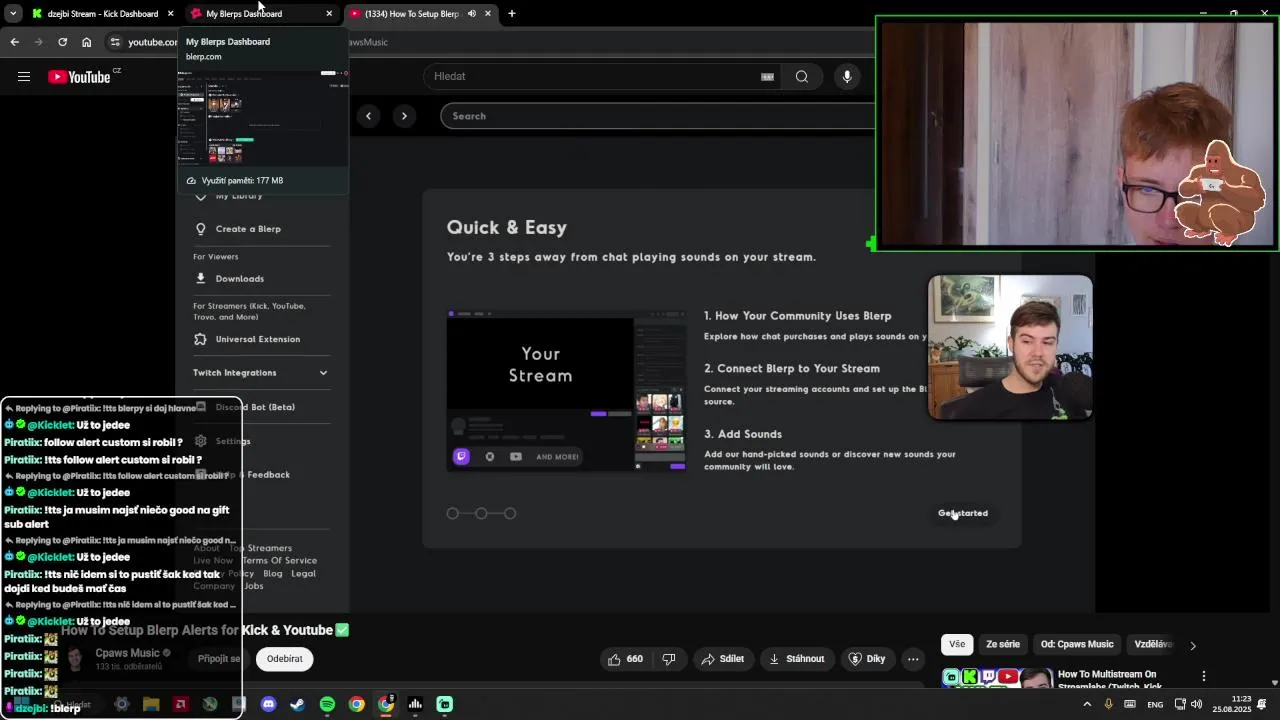
Task: Select the Vše filter chip
Action: [x=957, y=645]
